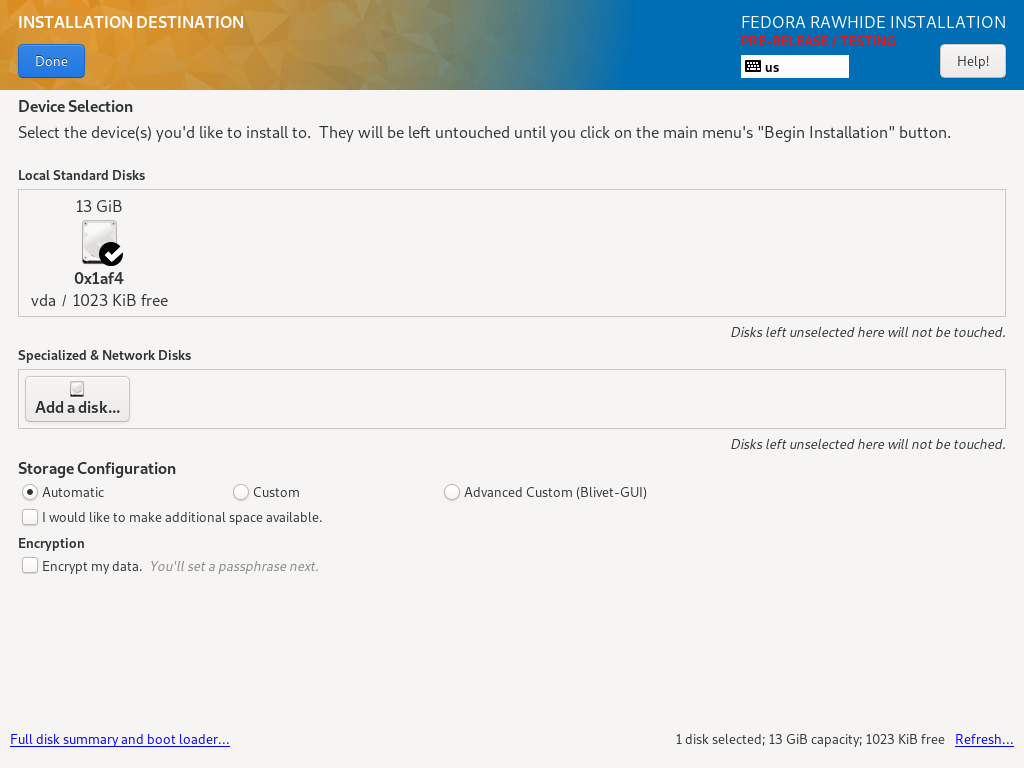Click the Device Selection heading
Image resolution: width=1024 pixels, height=768 pixels.
coord(75,106)
